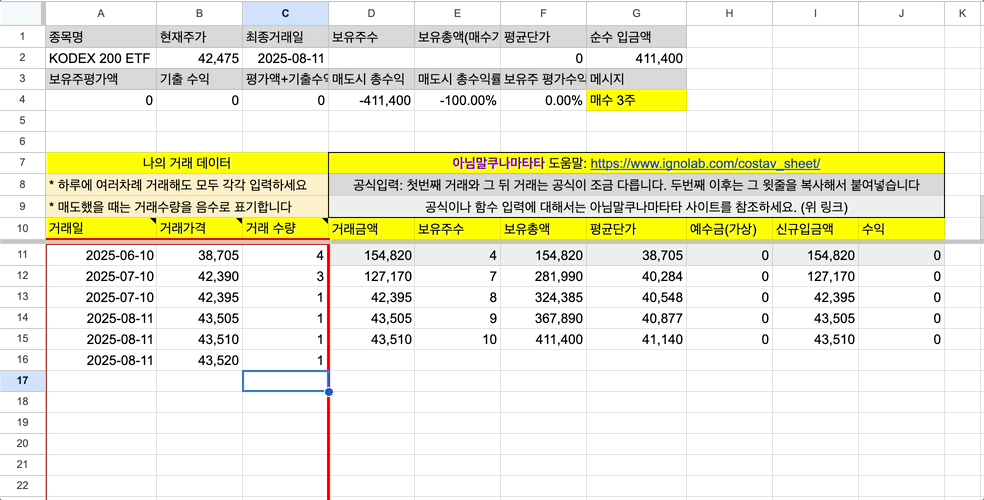Select the 거래금액 header cell
Image resolution: width=984 pixels, height=500 pixels.
[x=371, y=229]
